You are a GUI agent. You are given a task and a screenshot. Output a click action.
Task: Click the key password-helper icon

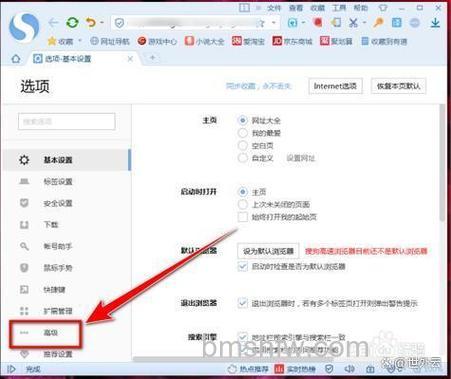(x=378, y=23)
